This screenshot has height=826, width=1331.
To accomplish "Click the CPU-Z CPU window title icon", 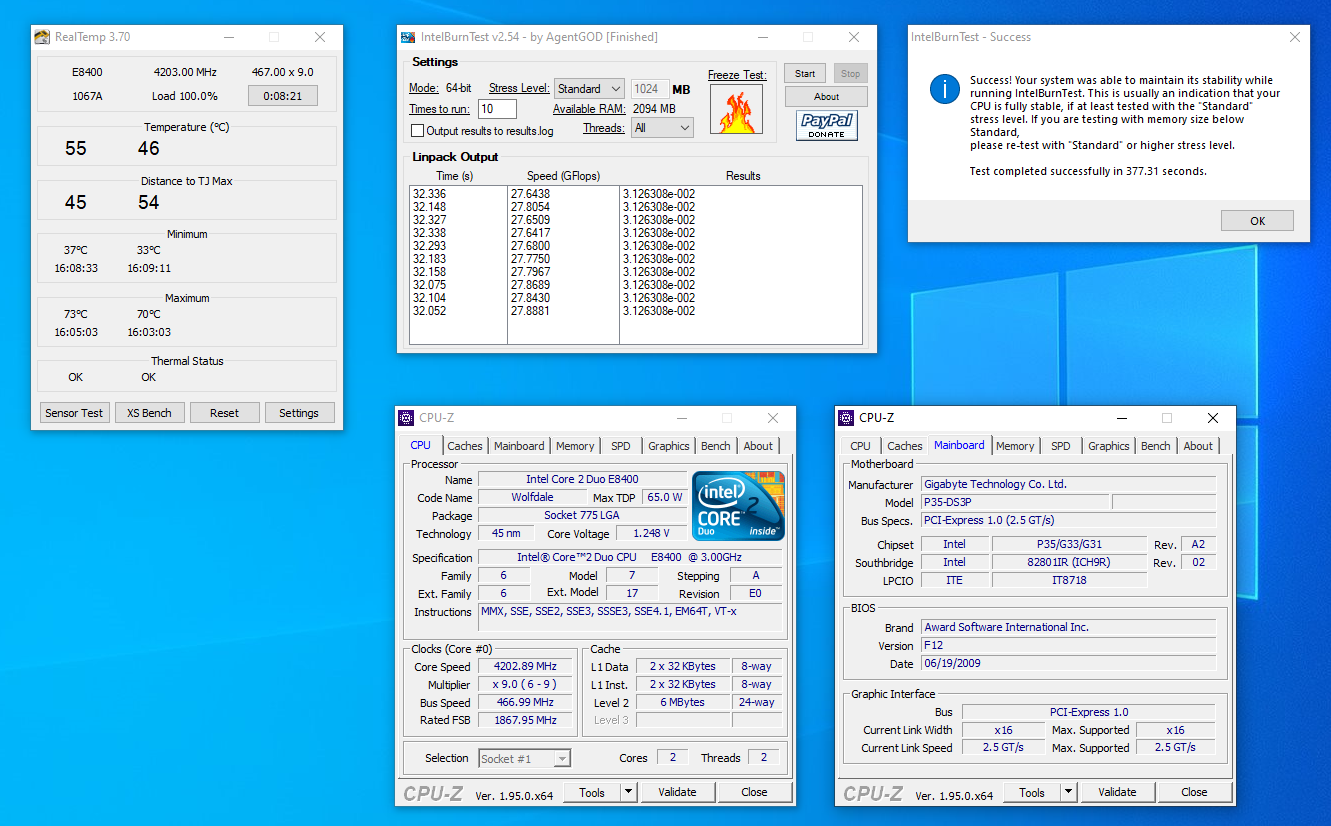I will coord(406,418).
